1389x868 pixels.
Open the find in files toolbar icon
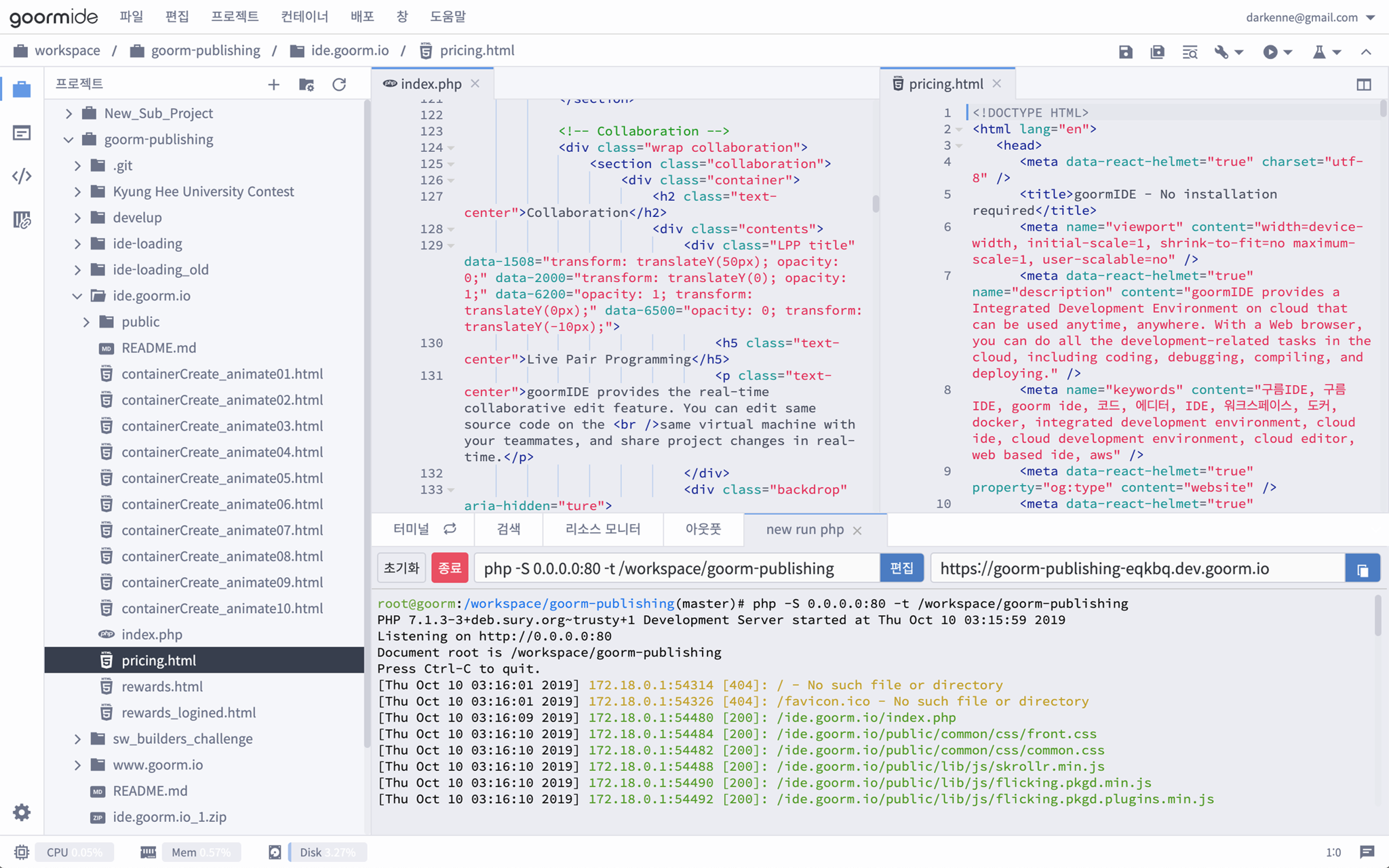[x=1190, y=52]
